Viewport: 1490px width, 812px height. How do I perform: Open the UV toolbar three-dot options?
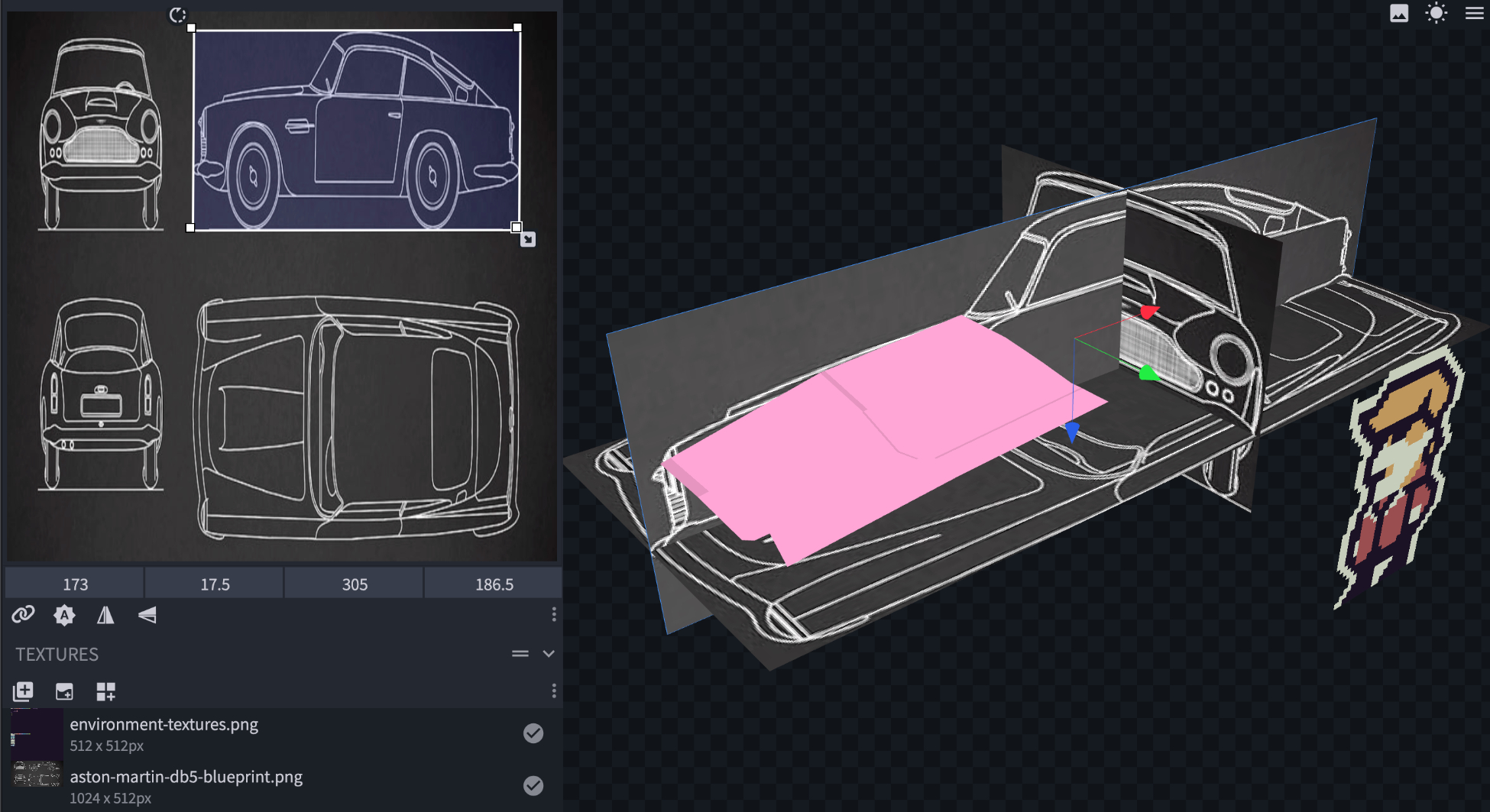click(554, 614)
